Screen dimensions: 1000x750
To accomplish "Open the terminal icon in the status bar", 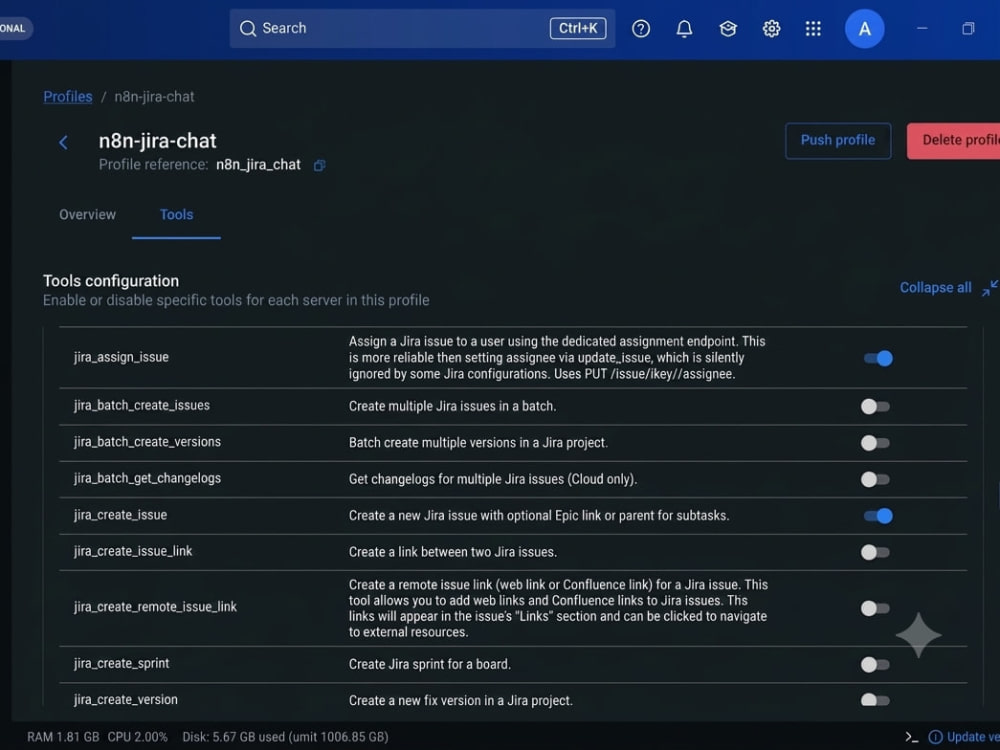I will 911,737.
